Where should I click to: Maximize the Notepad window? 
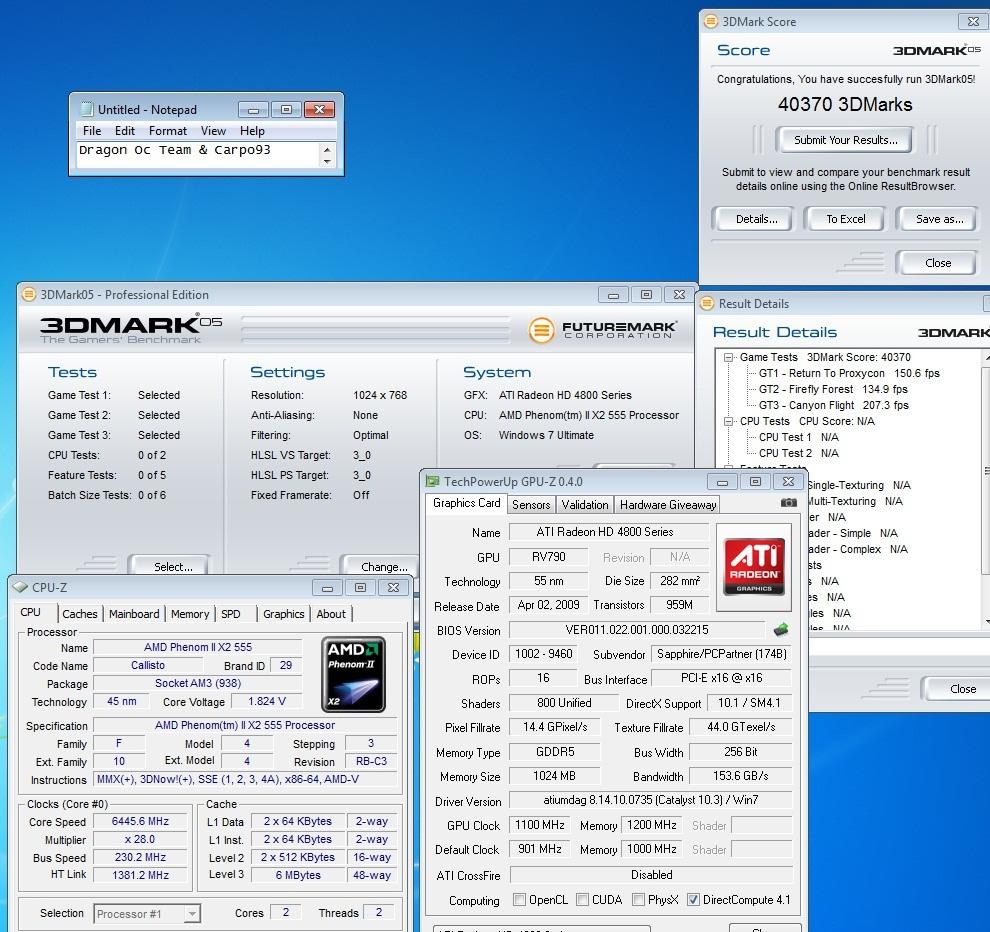click(x=286, y=110)
